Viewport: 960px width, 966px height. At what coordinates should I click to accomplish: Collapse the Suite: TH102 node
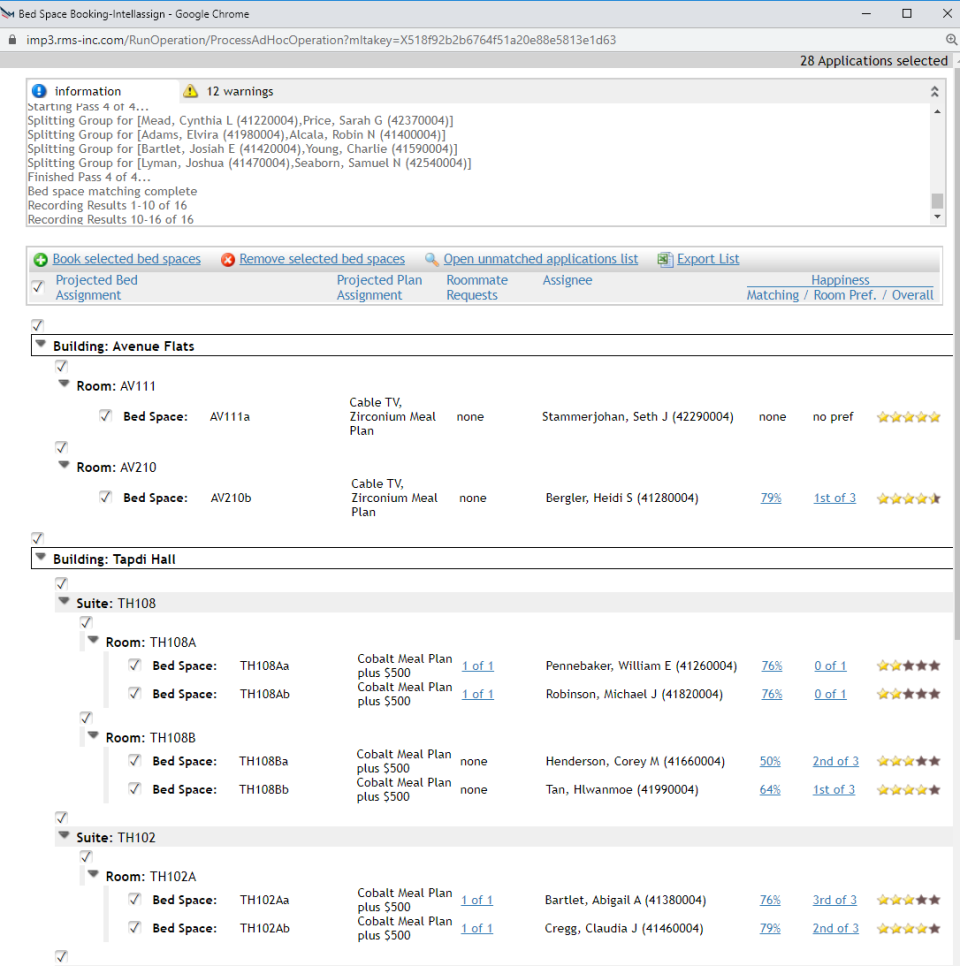pos(63,836)
